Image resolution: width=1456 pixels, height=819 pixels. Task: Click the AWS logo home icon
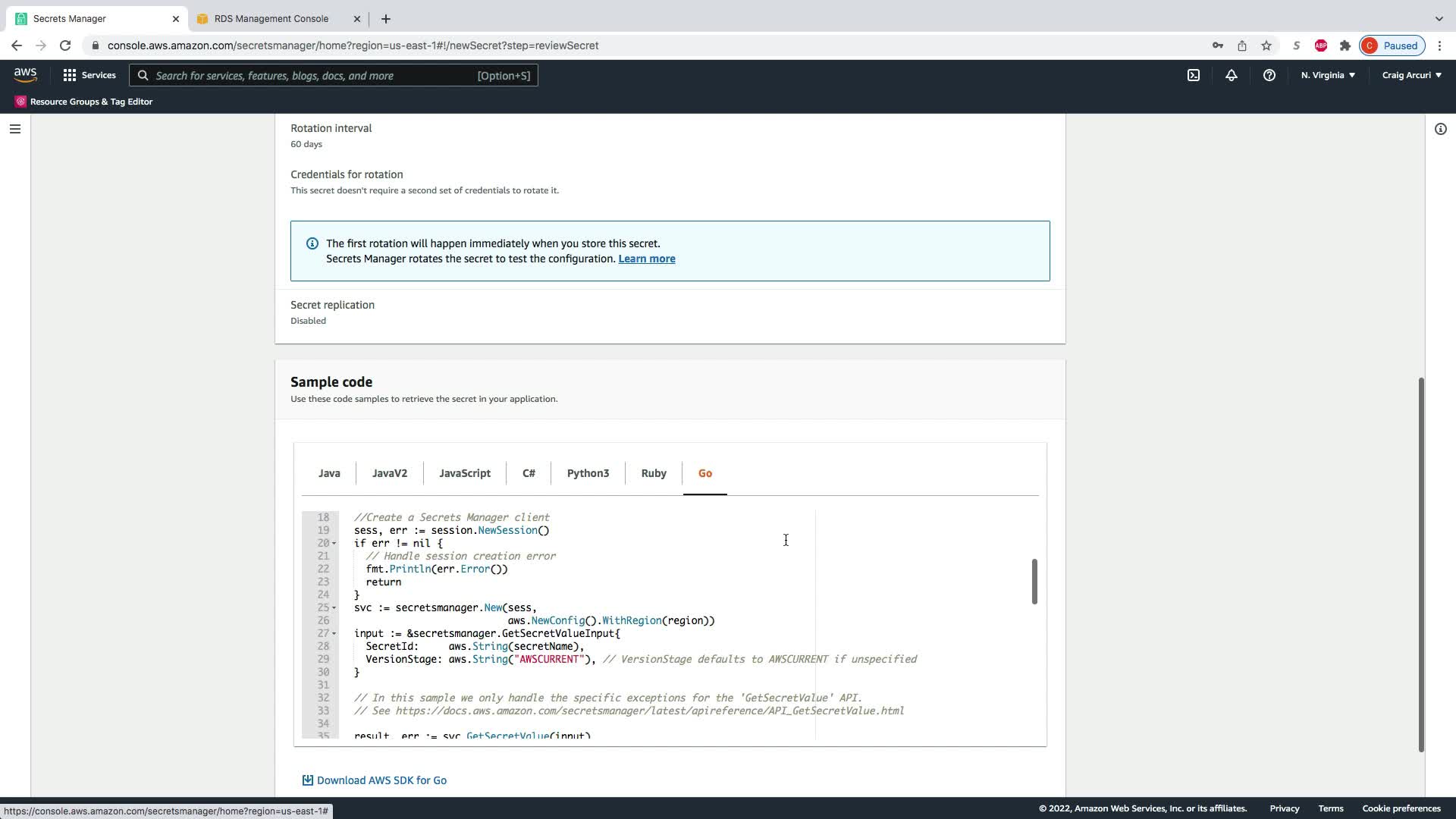pos(25,75)
